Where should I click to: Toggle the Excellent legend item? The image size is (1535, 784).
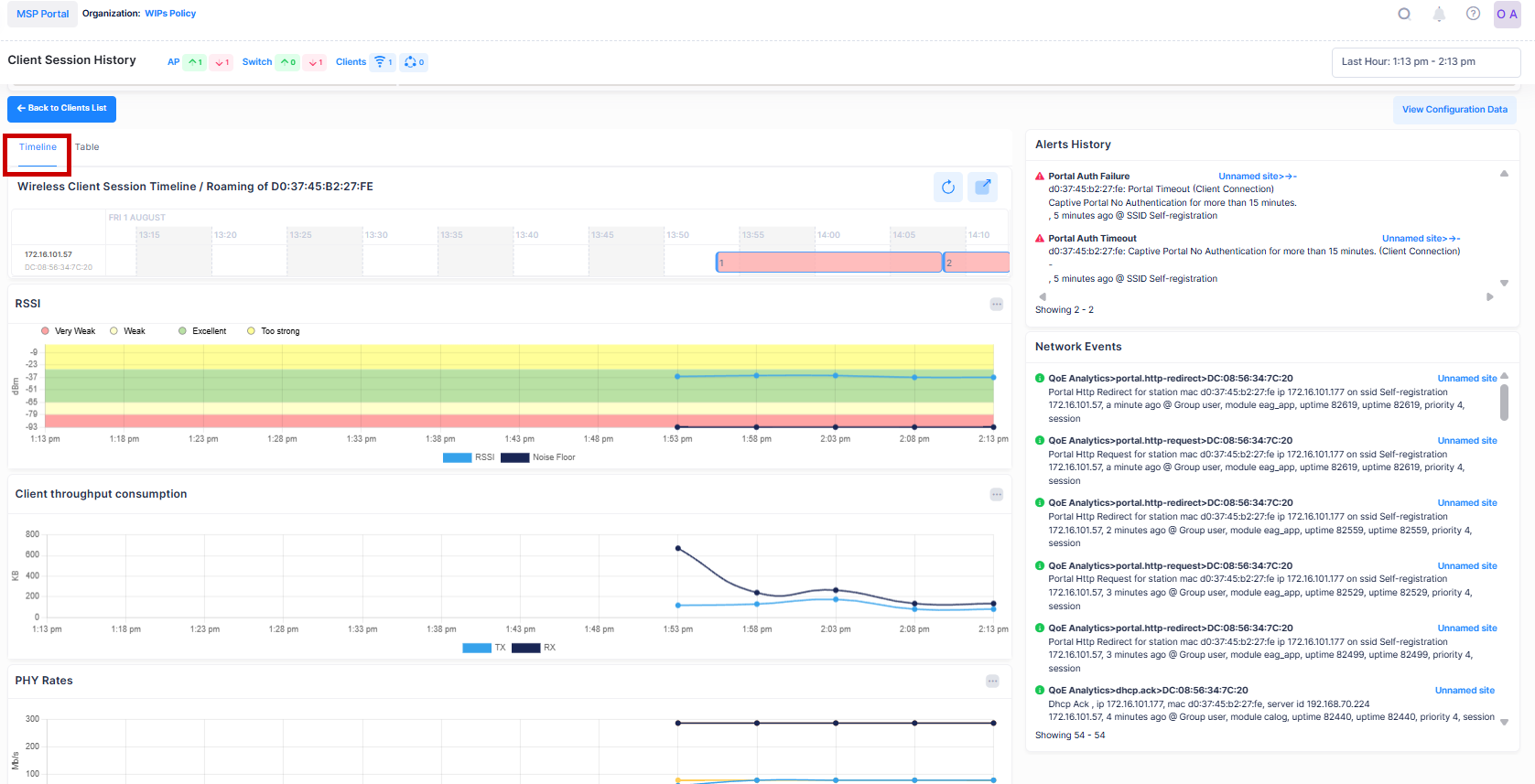tap(202, 331)
